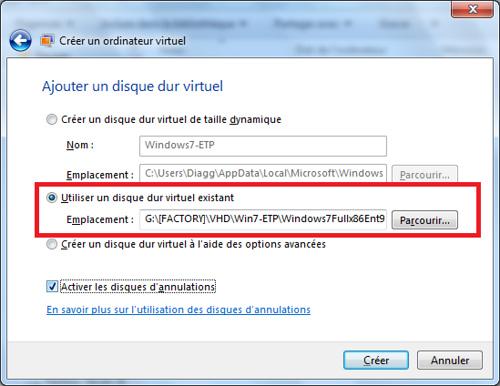The height and width of the screenshot is (386, 500).
Task: Click the greyed Emplacement field with C:\Users path
Action: click(x=263, y=173)
